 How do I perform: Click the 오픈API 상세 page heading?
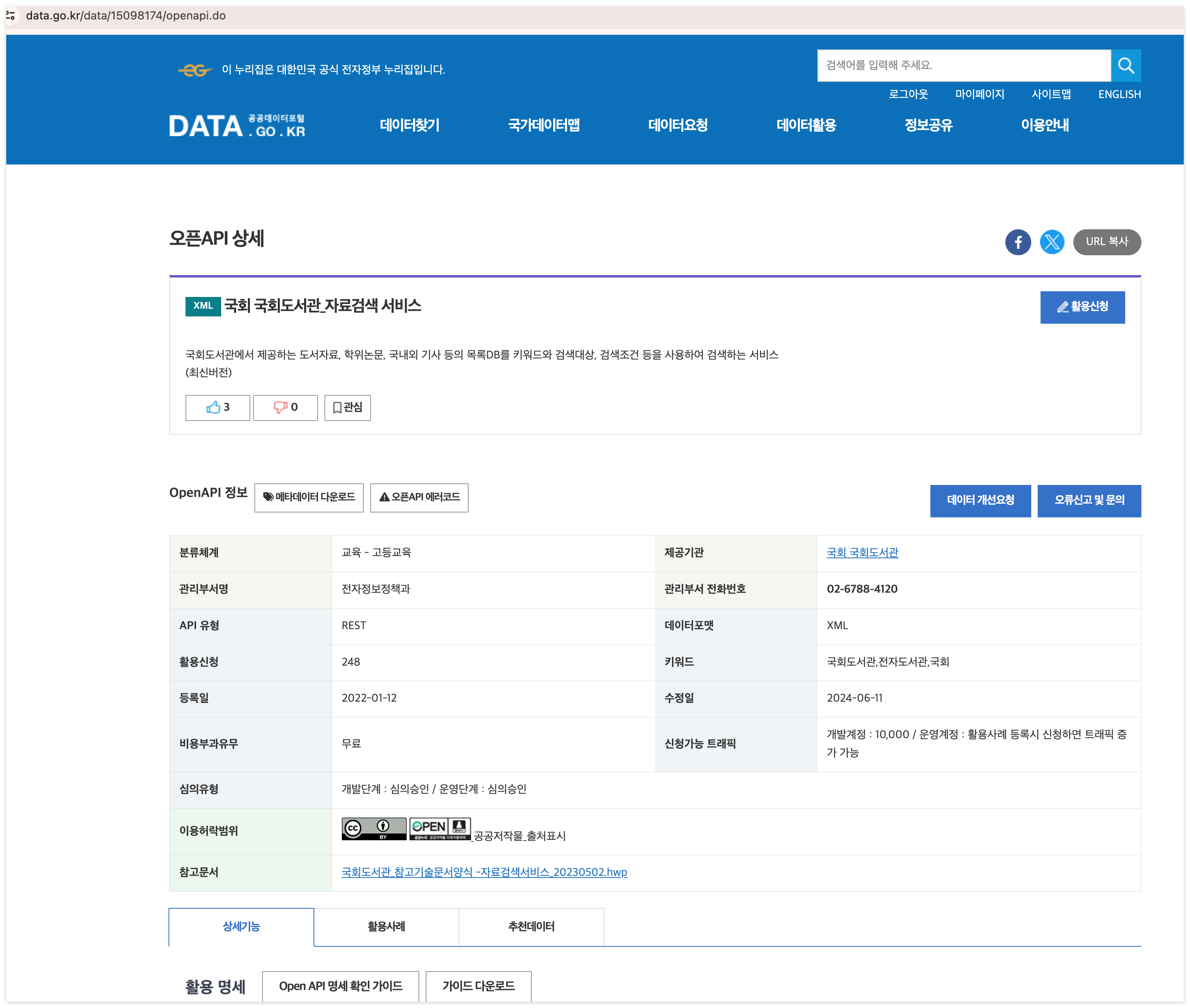217,239
